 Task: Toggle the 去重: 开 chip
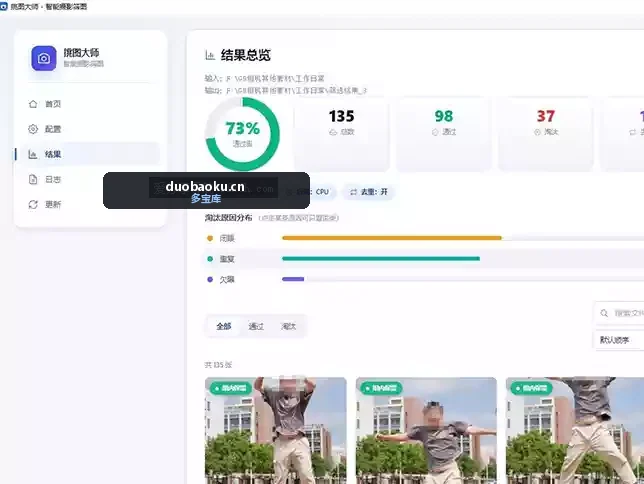coord(368,192)
